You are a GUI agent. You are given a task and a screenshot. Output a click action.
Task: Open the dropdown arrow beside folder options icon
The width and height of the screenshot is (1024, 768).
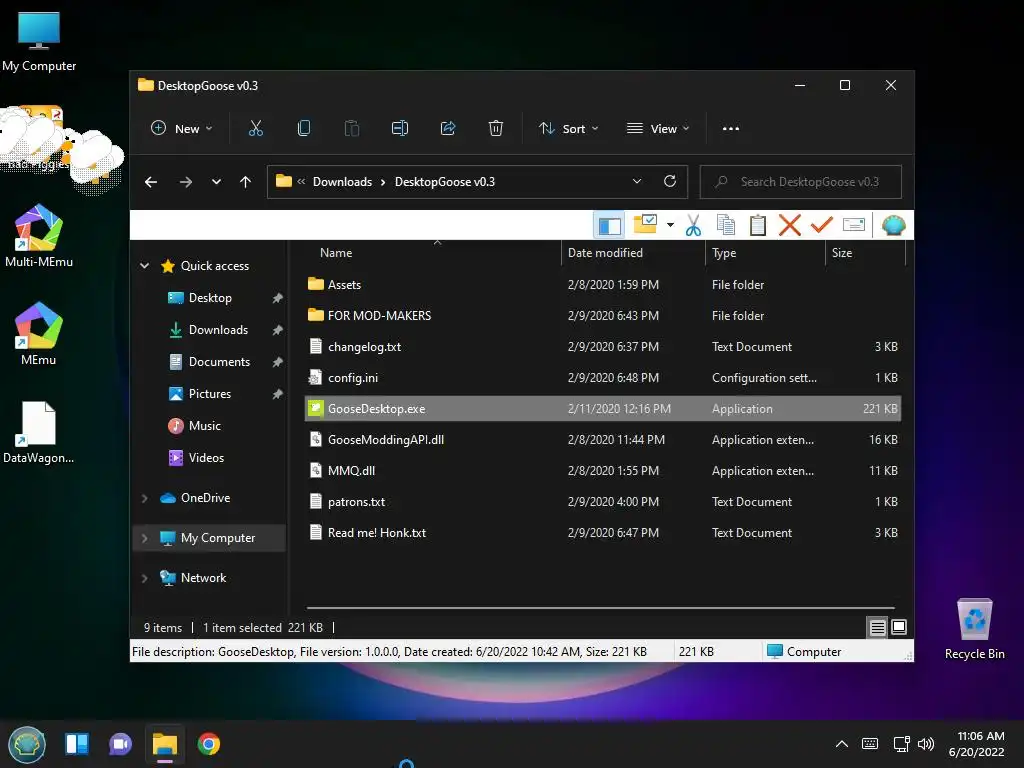[x=670, y=225]
